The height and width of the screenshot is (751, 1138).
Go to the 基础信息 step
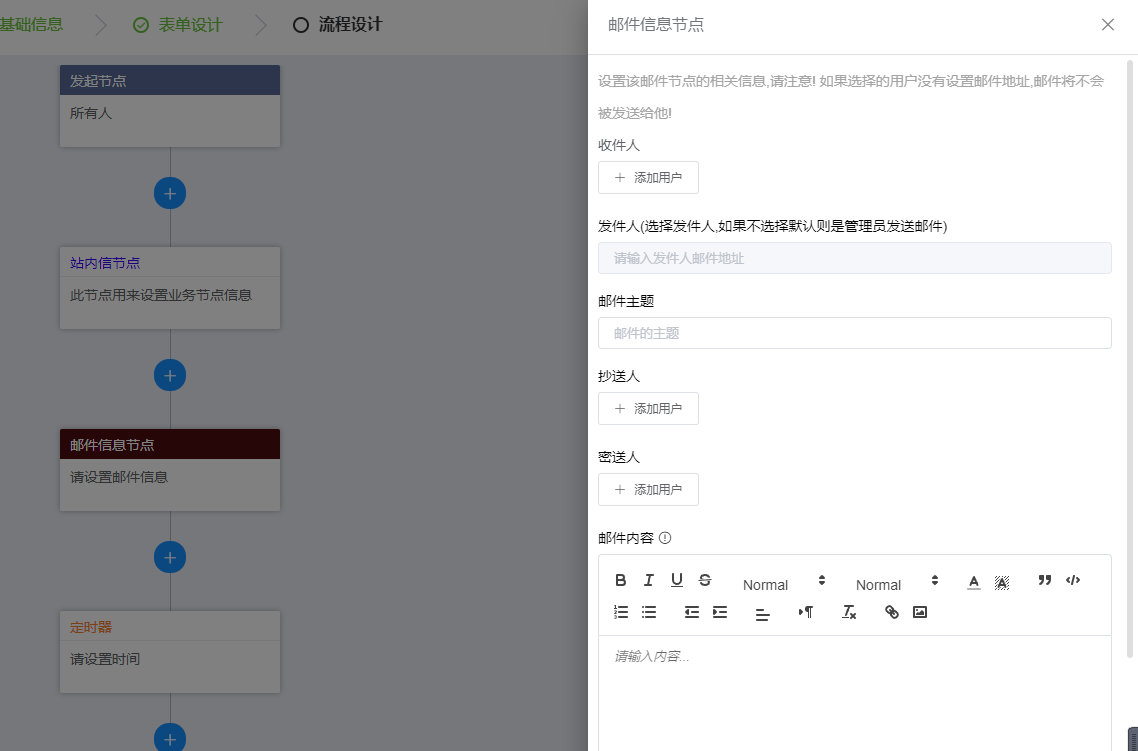pyautogui.click(x=31, y=25)
